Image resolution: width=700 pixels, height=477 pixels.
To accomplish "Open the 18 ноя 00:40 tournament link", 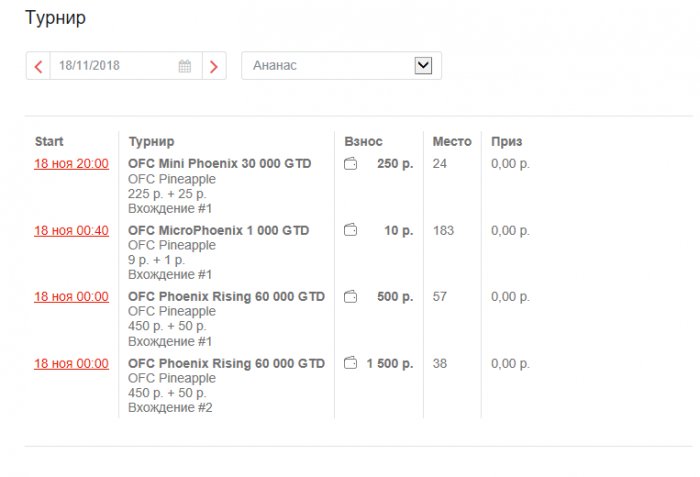I will point(71,231).
